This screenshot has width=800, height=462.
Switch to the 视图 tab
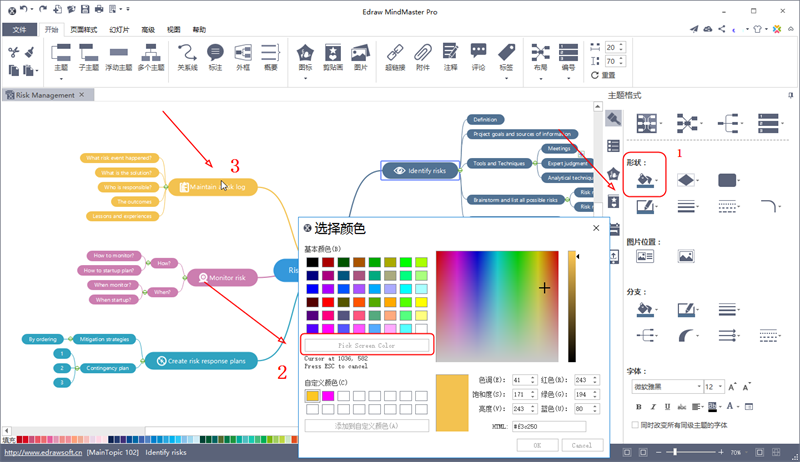[x=173, y=30]
